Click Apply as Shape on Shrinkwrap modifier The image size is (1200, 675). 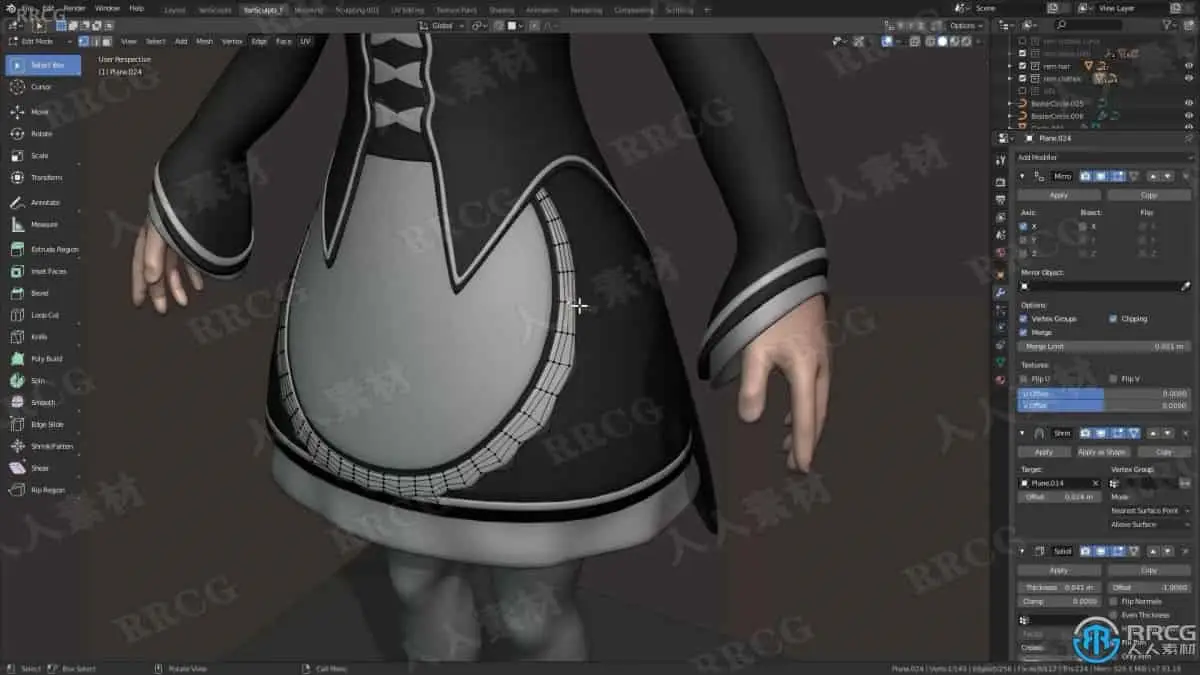point(1101,452)
